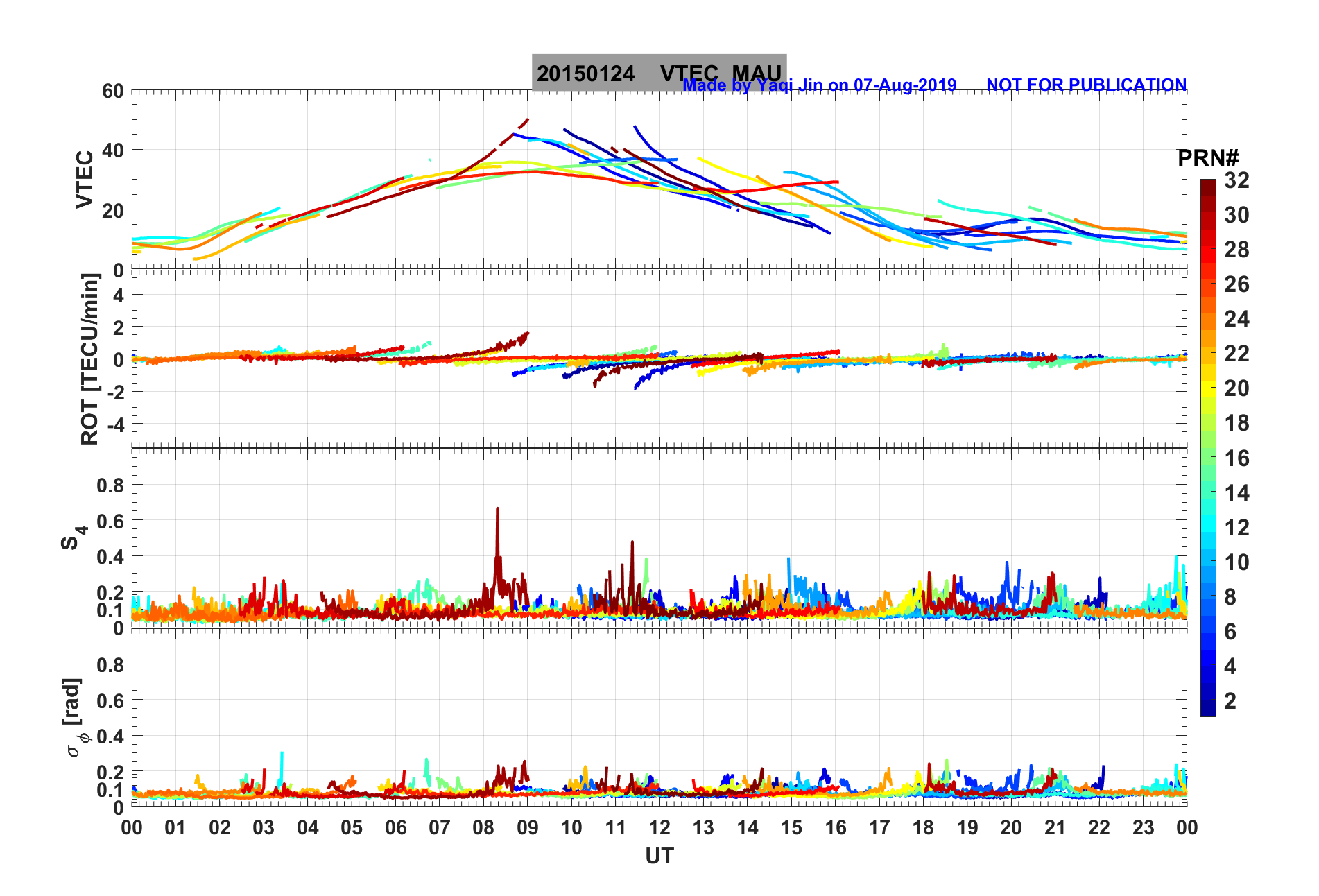Click the "40" tick on the VTEC axis

tap(113, 150)
